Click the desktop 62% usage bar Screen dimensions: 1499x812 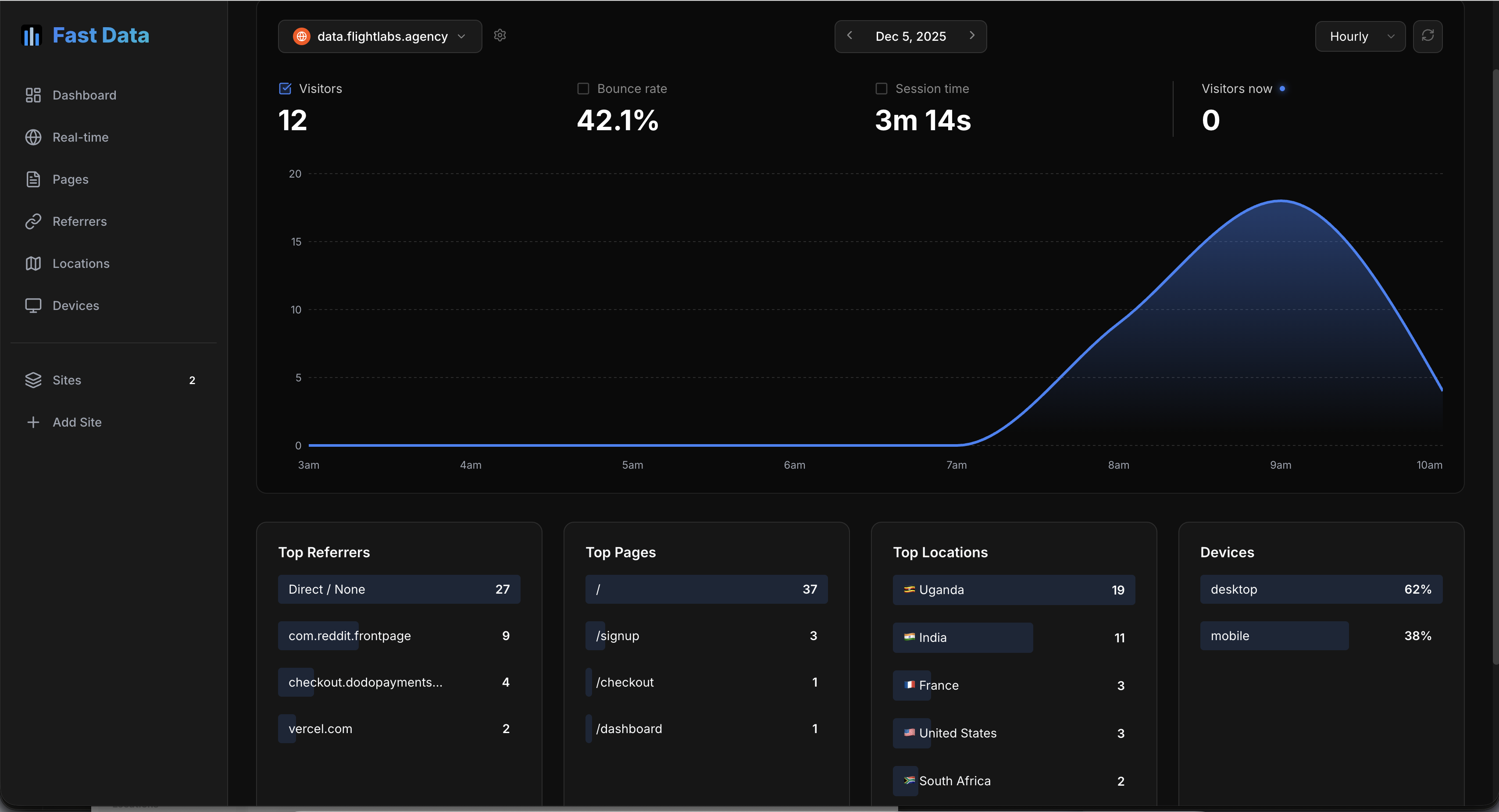click(x=1321, y=589)
